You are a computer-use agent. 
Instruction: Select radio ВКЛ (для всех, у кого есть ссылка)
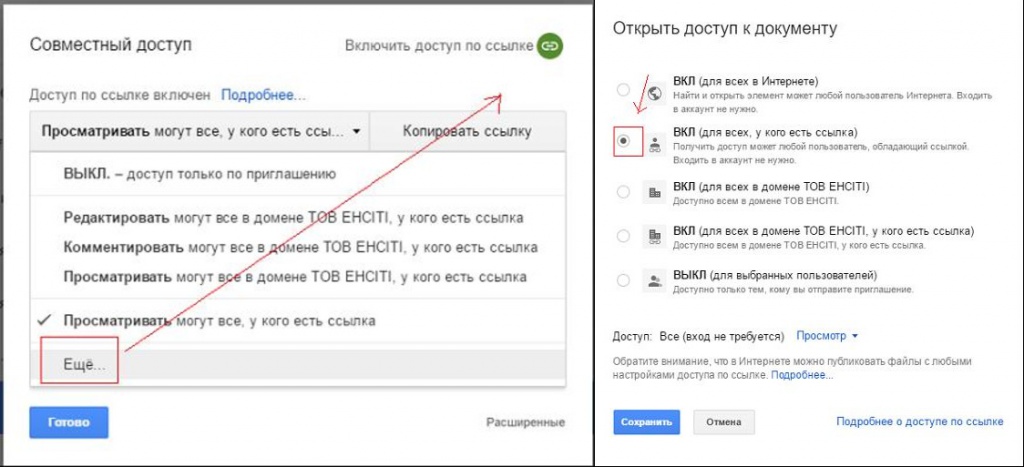point(624,141)
